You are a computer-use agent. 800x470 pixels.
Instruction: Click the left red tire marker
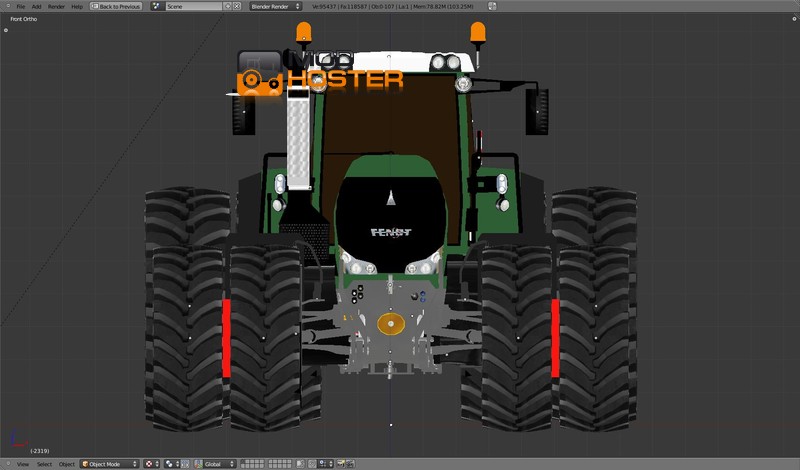click(x=227, y=338)
